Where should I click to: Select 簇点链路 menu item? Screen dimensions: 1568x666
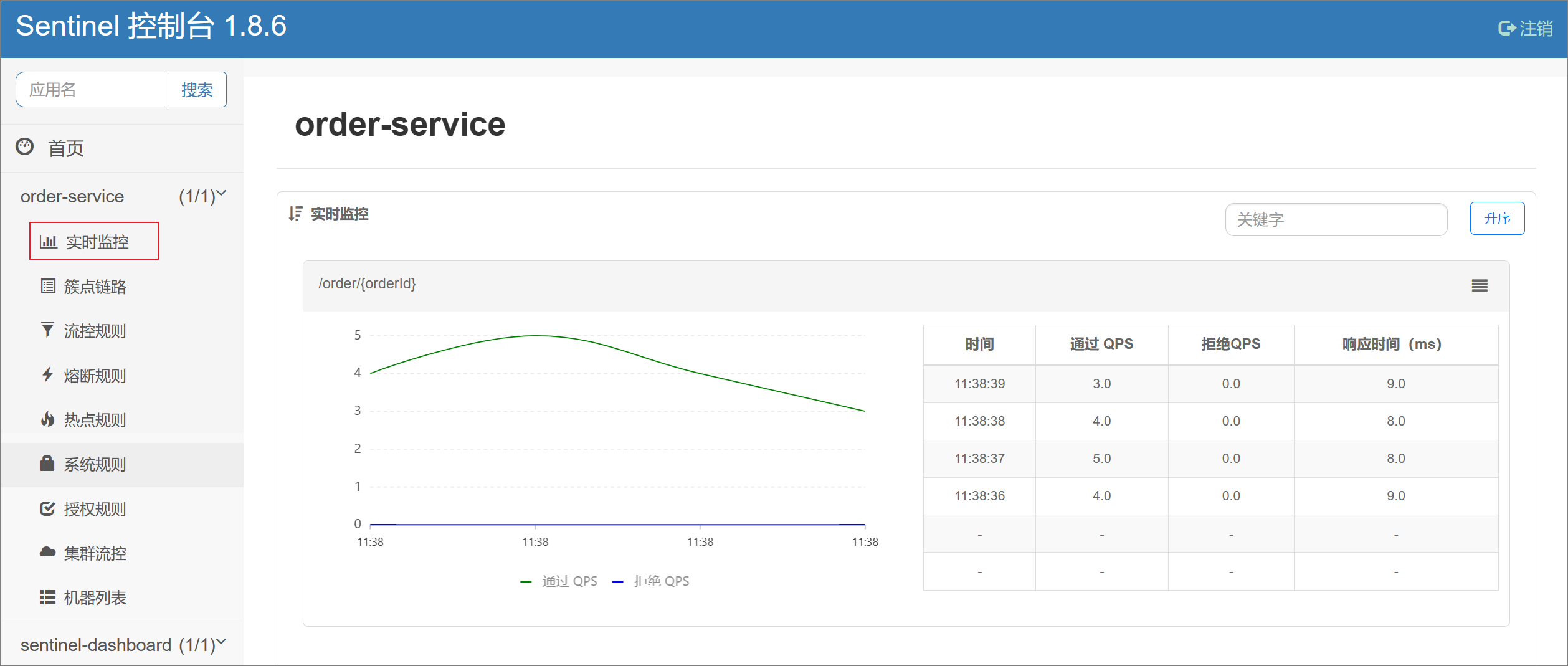point(95,287)
